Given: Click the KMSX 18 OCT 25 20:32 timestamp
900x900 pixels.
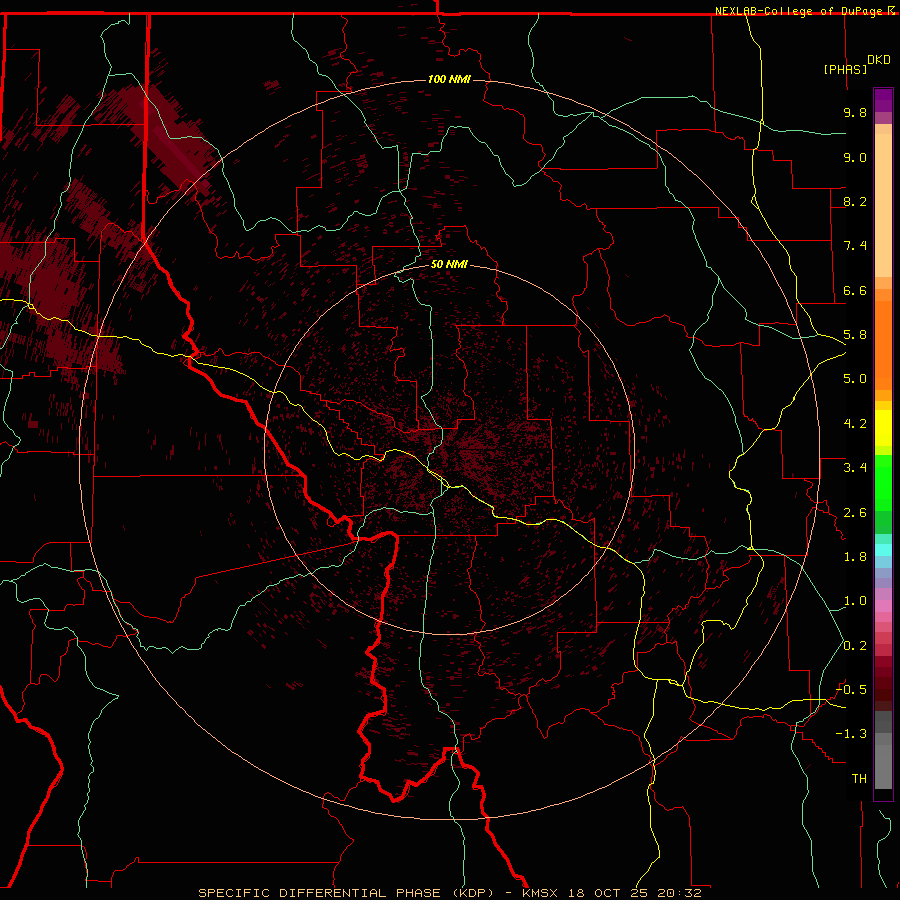Looking at the screenshot, I should [x=611, y=893].
